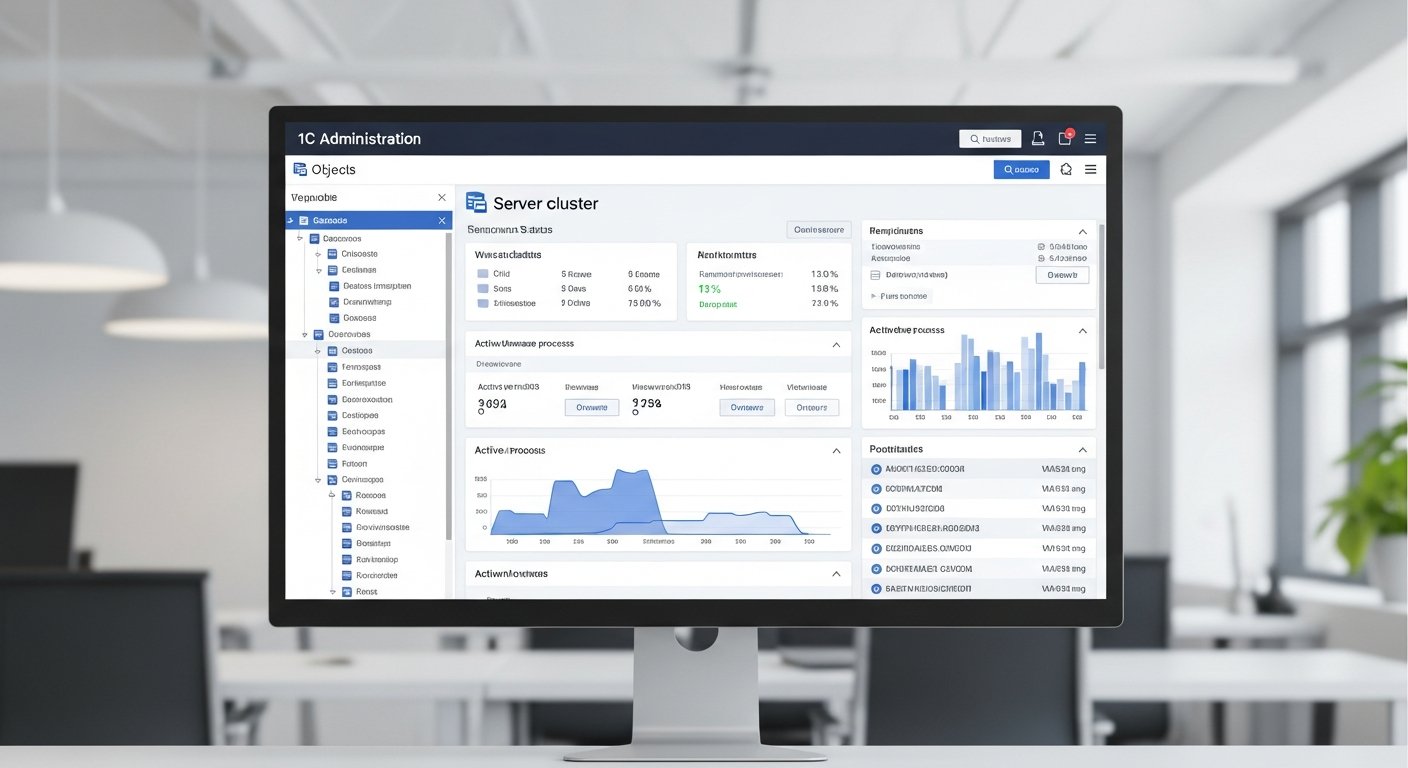Collapse the 'Caocvoos' tree node
Screen dimensions: 1408x768
click(x=299, y=239)
